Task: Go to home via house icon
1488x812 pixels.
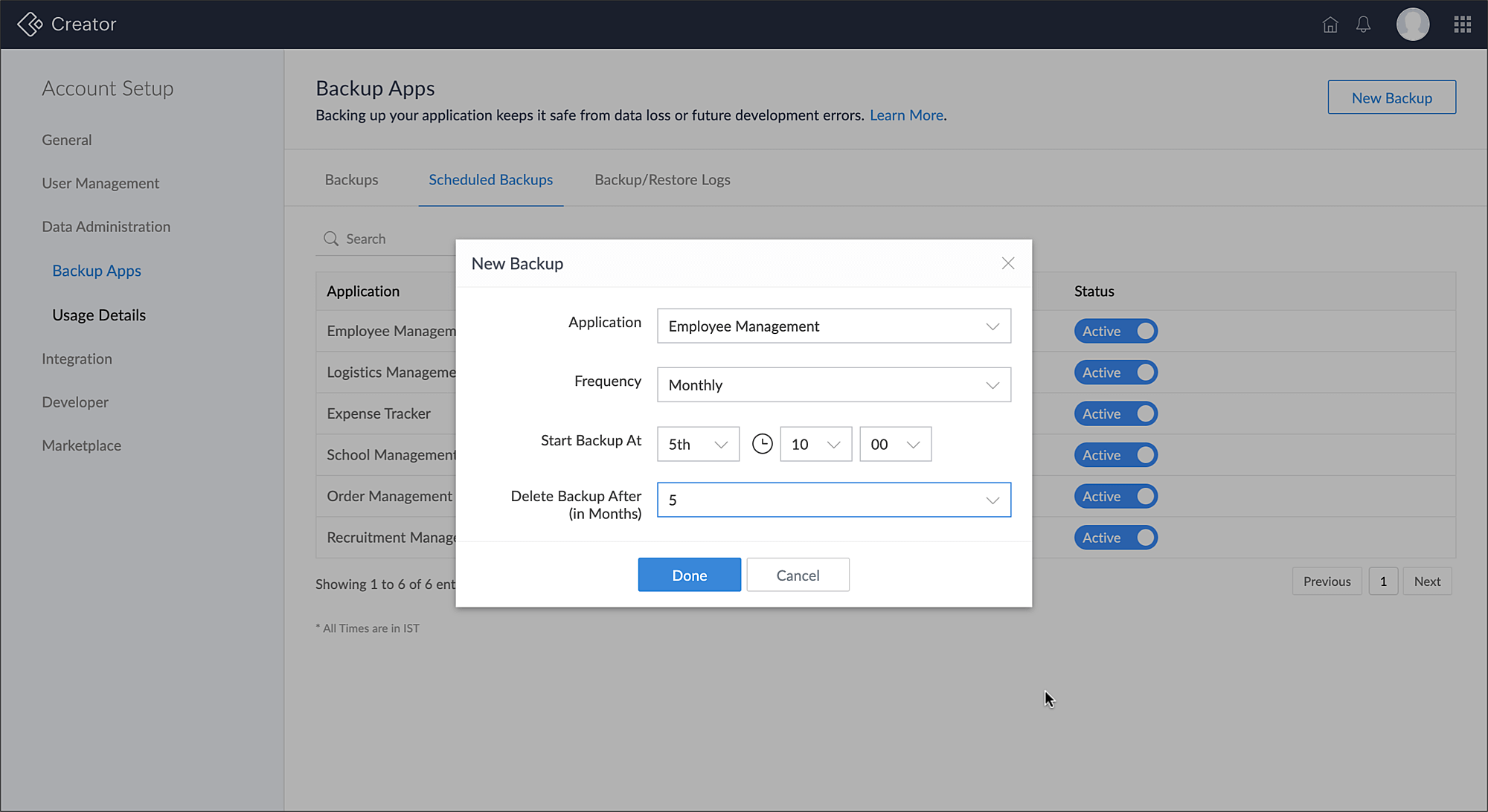Action: (1330, 25)
